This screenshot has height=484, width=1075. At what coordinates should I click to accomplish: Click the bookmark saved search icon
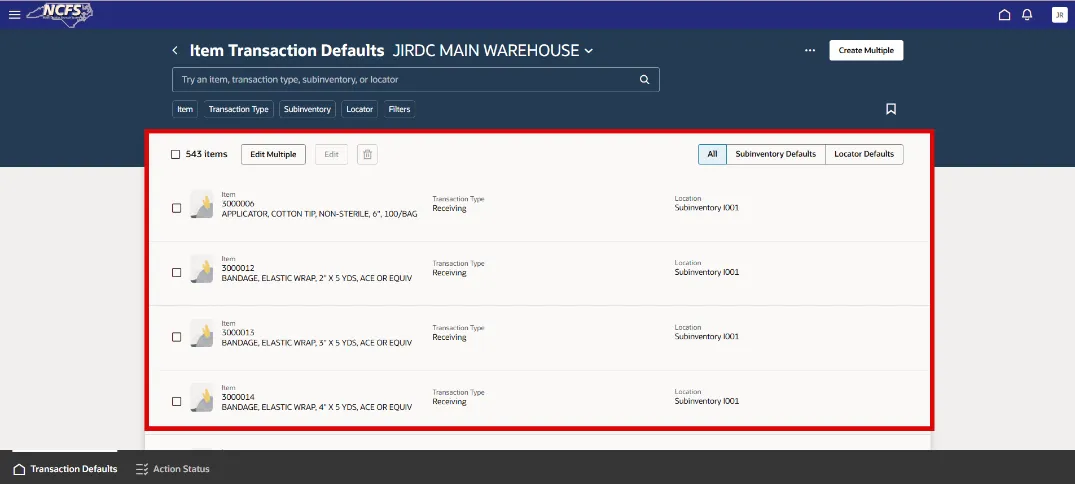click(891, 109)
